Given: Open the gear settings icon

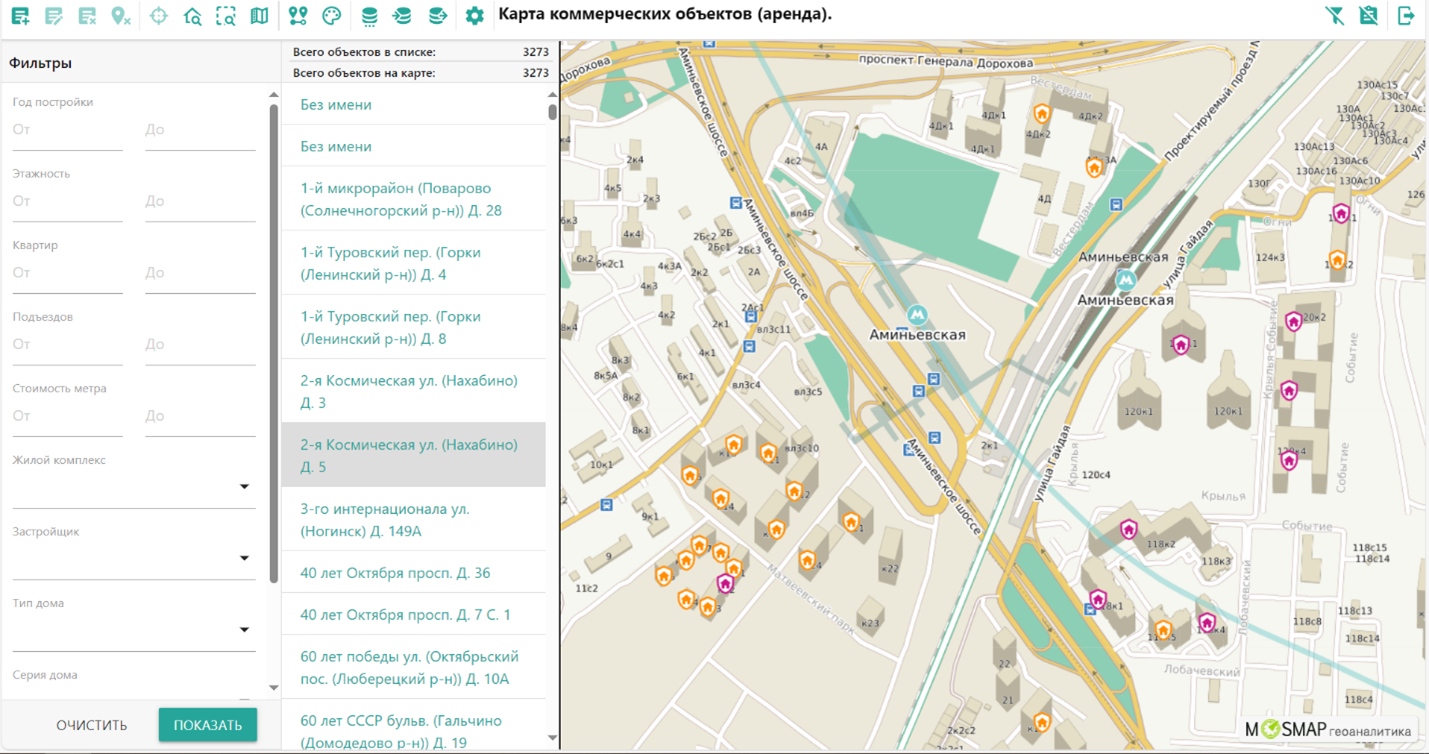Looking at the screenshot, I should pos(474,16).
